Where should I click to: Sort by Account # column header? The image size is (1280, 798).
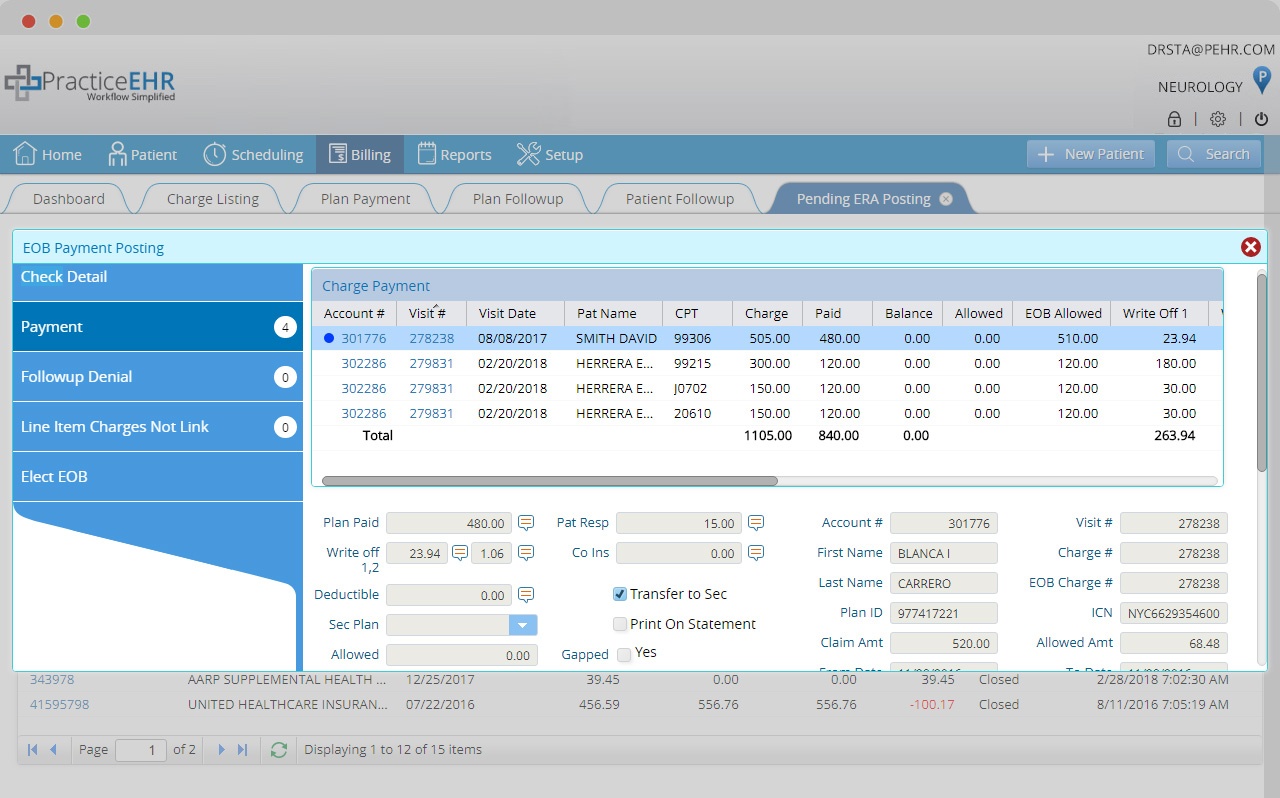pyautogui.click(x=354, y=314)
